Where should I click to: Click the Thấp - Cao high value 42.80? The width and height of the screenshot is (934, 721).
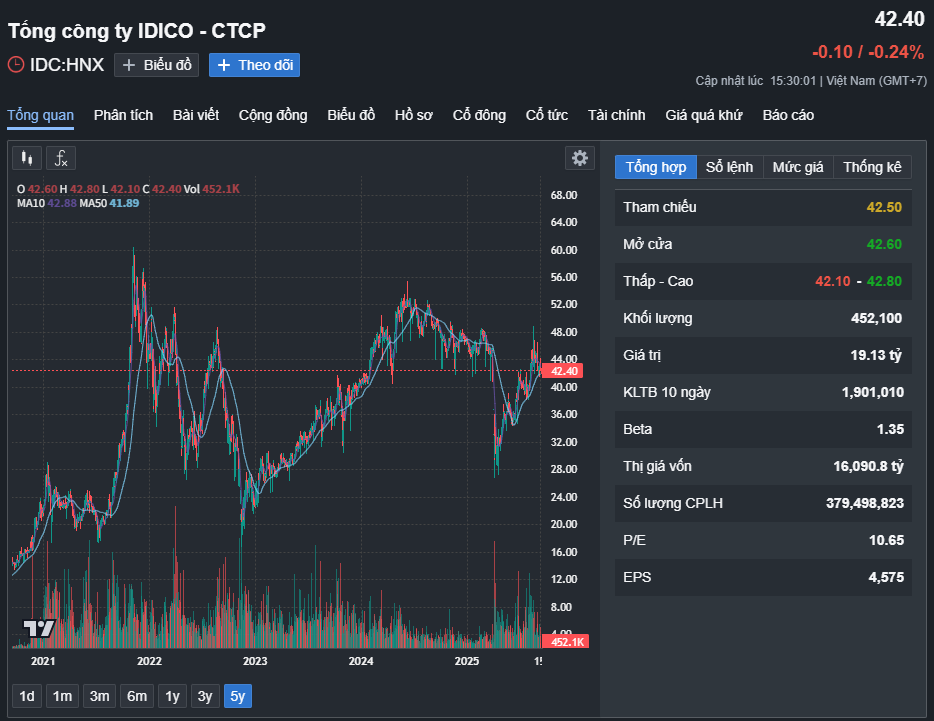coord(884,281)
